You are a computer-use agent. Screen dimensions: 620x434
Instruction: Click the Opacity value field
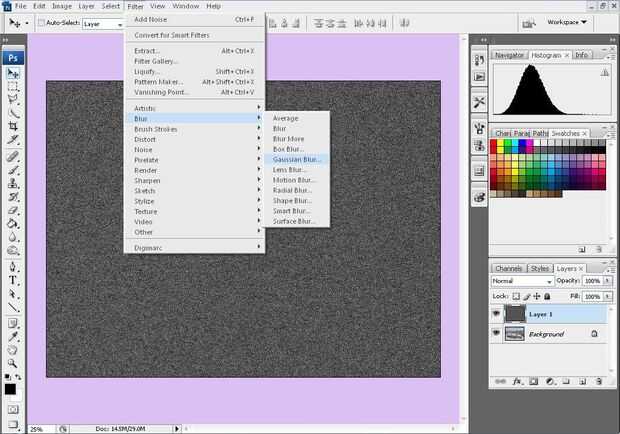[593, 281]
